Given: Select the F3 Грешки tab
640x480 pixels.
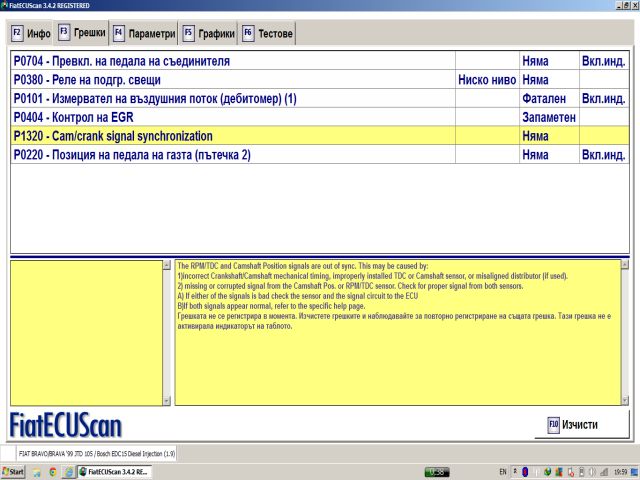Looking at the screenshot, I should pyautogui.click(x=81, y=33).
